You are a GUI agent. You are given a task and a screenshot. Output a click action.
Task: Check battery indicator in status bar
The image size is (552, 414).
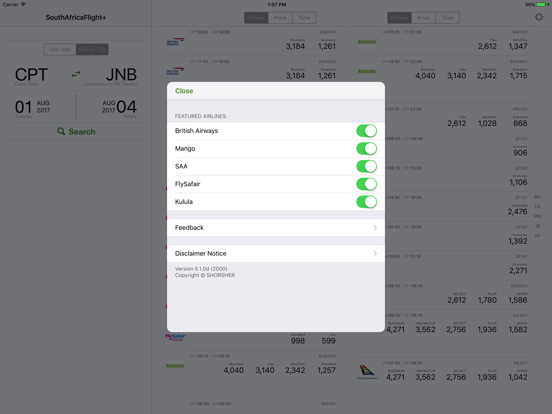coord(542,5)
